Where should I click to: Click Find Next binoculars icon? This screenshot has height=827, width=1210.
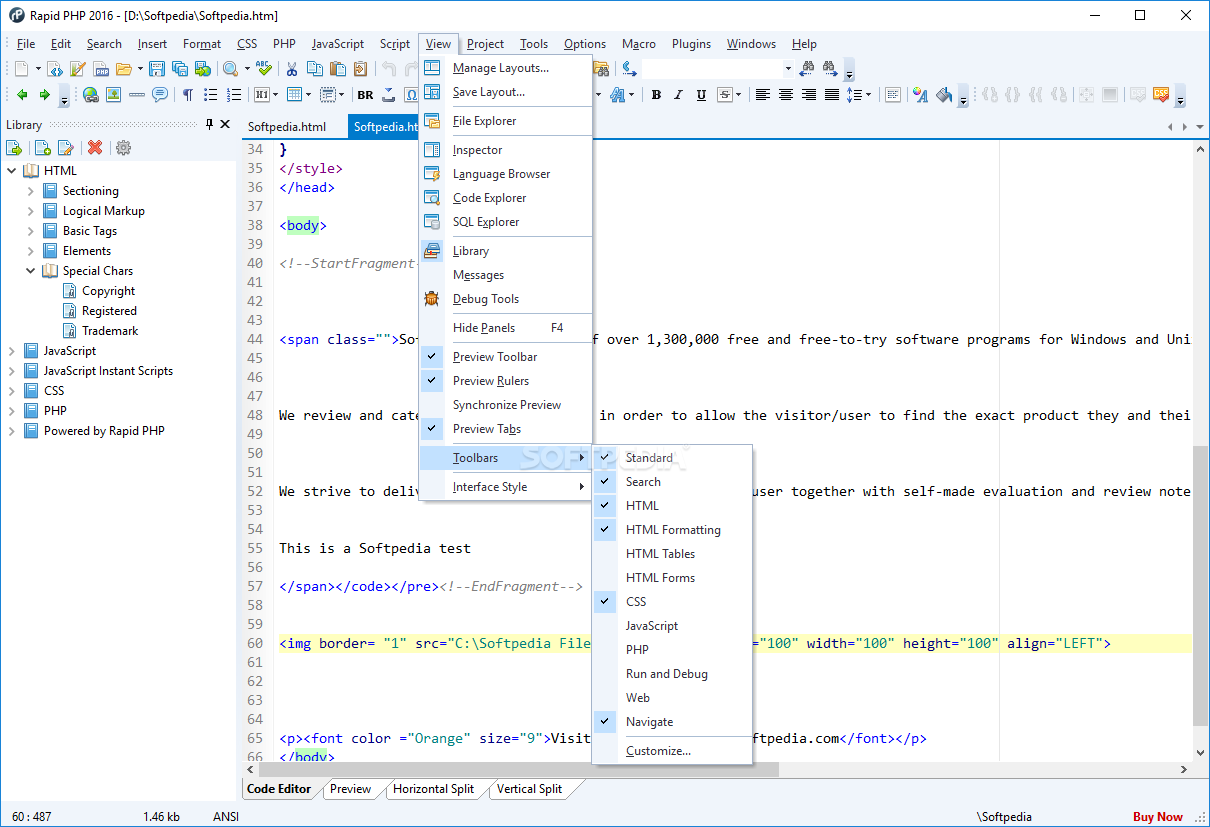point(830,69)
